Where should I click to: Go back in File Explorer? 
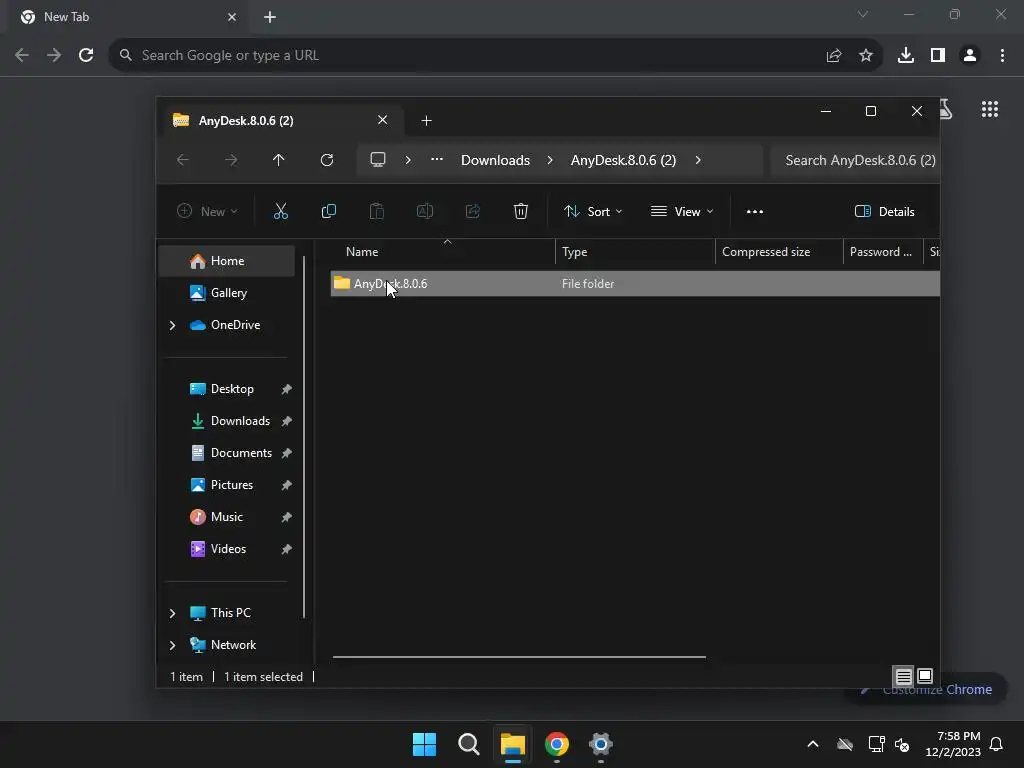tap(183, 160)
